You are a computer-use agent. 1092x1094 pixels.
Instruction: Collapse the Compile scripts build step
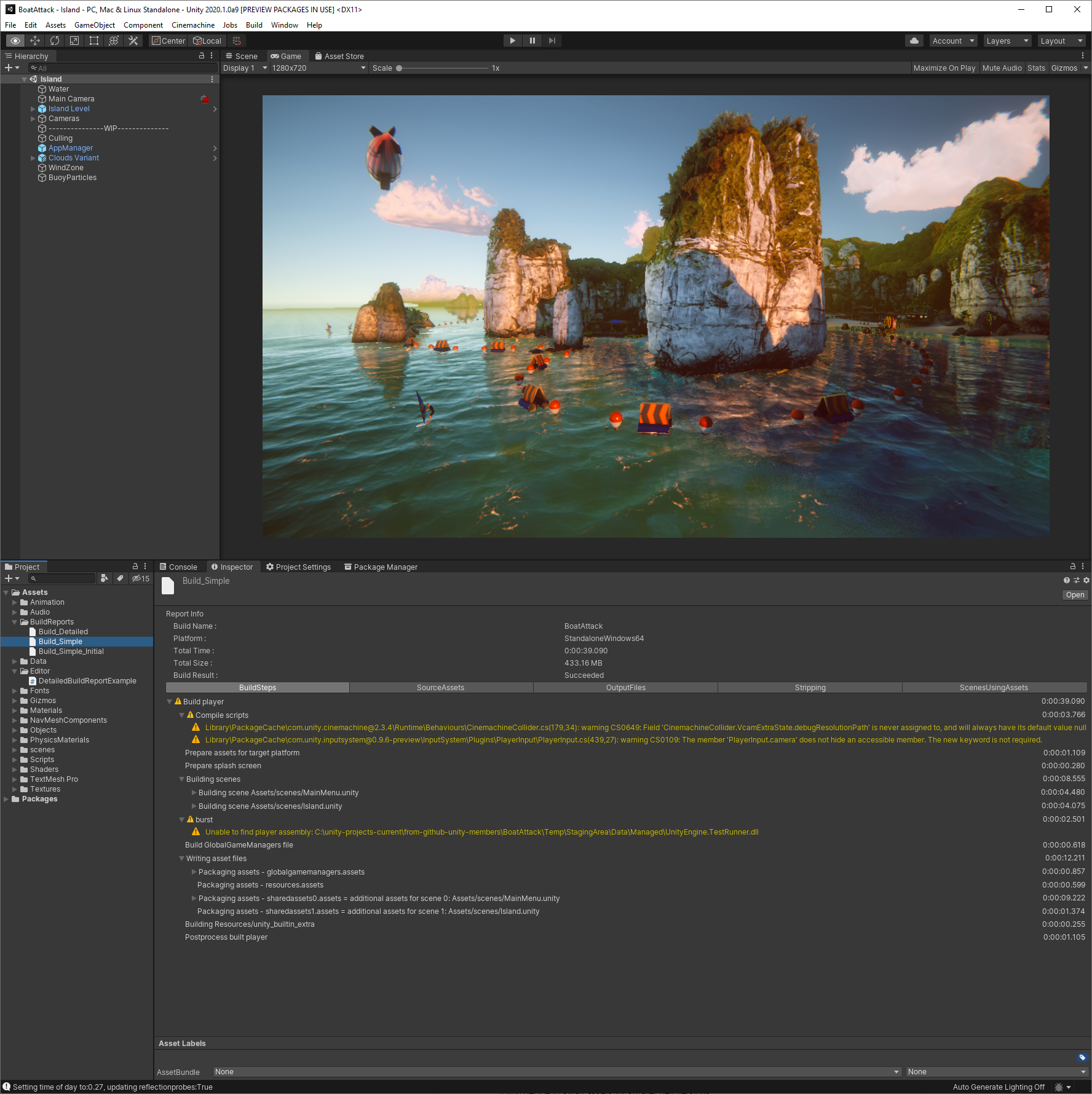[182, 715]
